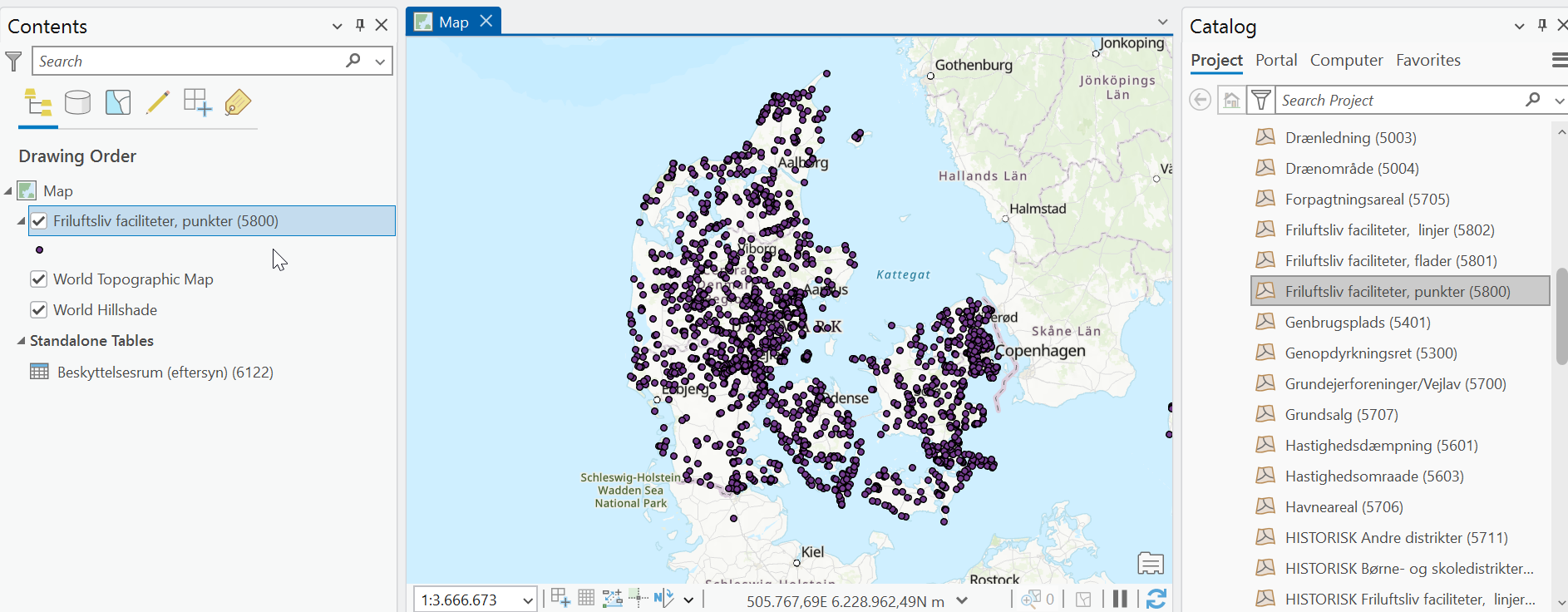This screenshot has width=1568, height=612.
Task: Pause map drawing in status bar
Action: [x=1120, y=599]
